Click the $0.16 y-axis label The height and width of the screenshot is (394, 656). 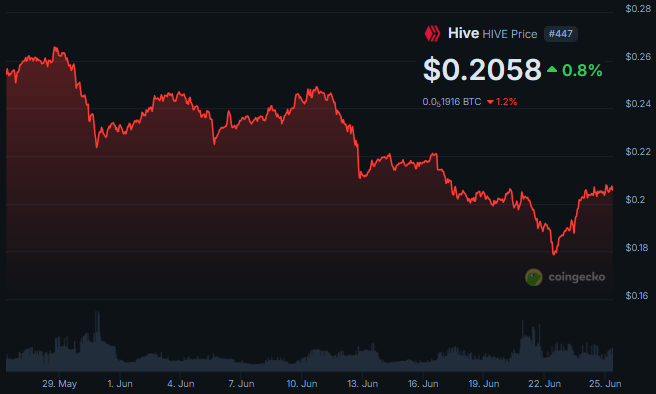(x=637, y=296)
